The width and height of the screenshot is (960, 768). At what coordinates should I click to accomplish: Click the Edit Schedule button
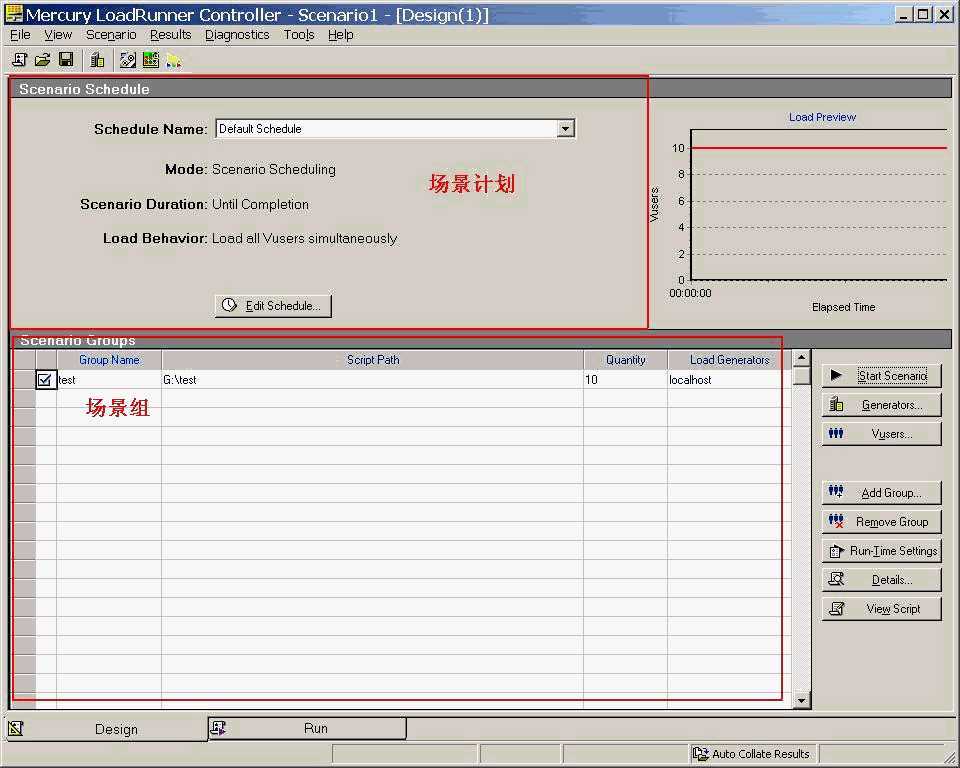[x=273, y=306]
